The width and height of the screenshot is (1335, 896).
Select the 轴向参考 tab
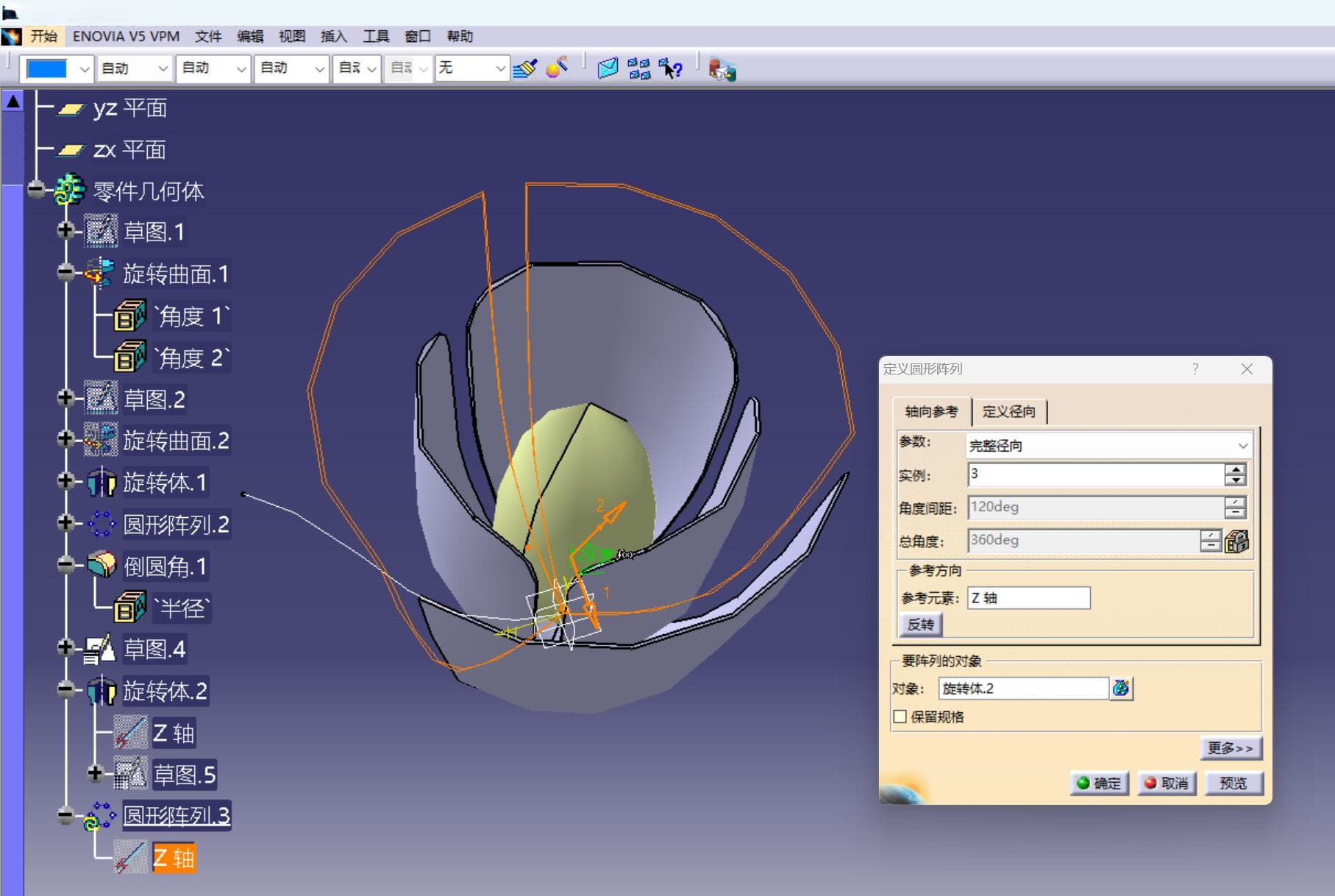931,412
